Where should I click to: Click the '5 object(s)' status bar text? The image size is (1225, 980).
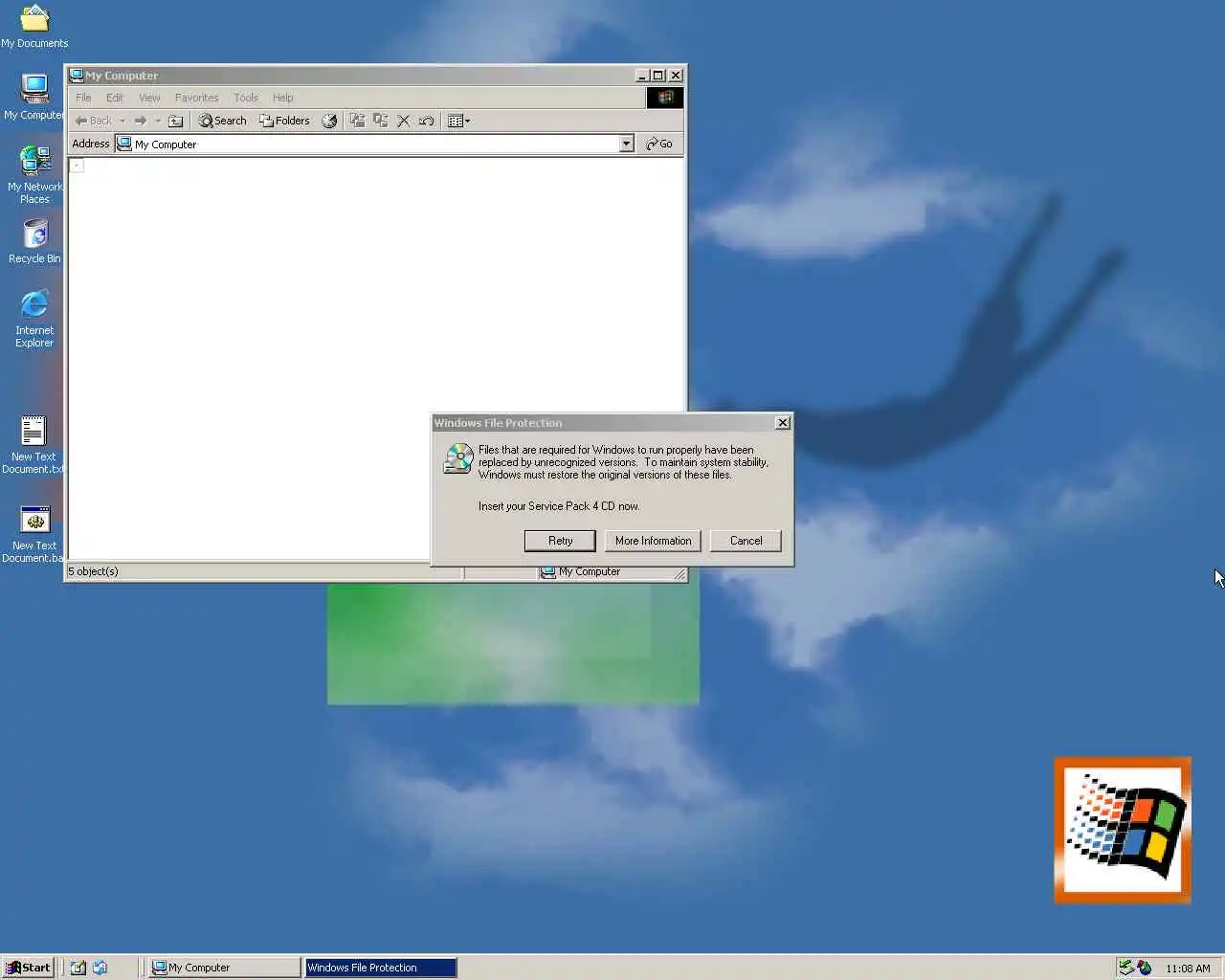(x=93, y=571)
